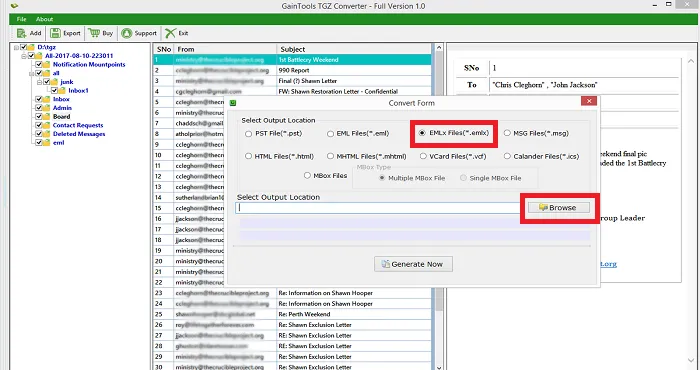Select the Inbox folder in tree
Viewport: 700px width, 370px height.
pyautogui.click(x=61, y=99)
